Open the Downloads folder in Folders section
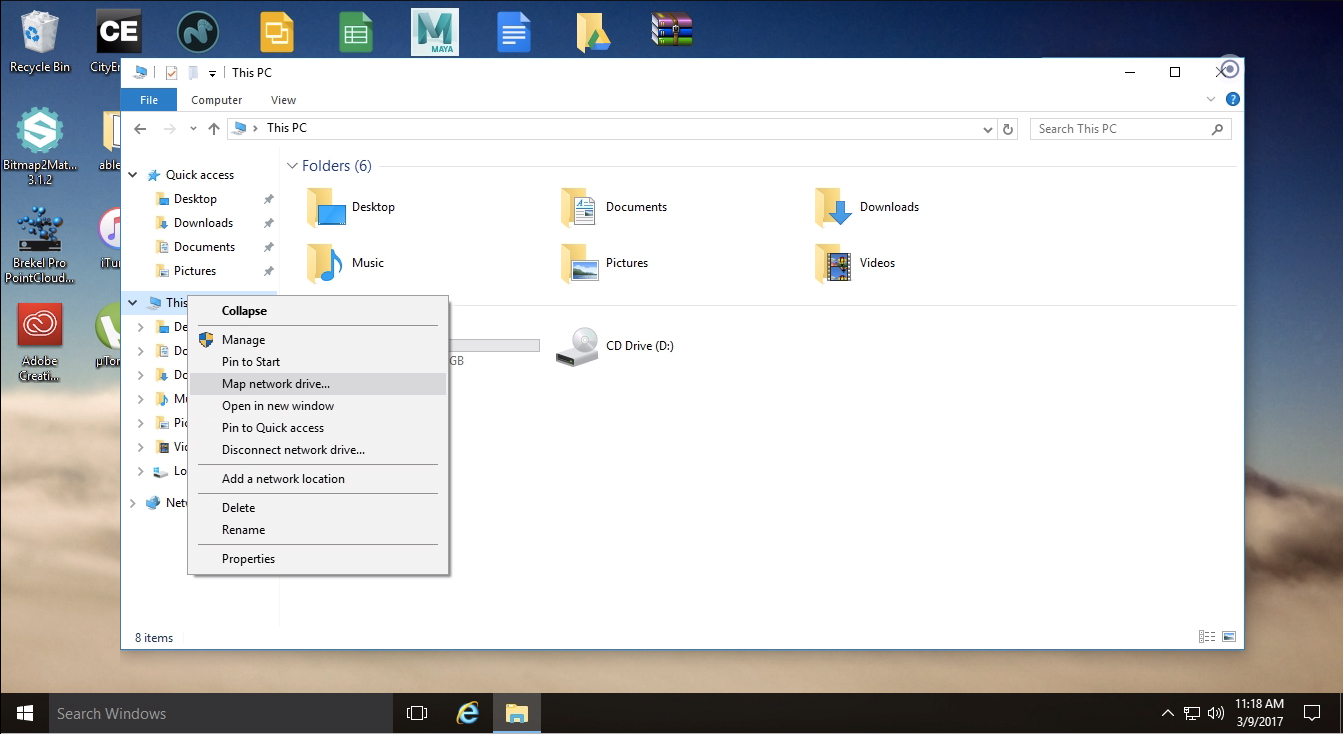Image resolution: width=1343 pixels, height=734 pixels. coord(834,207)
